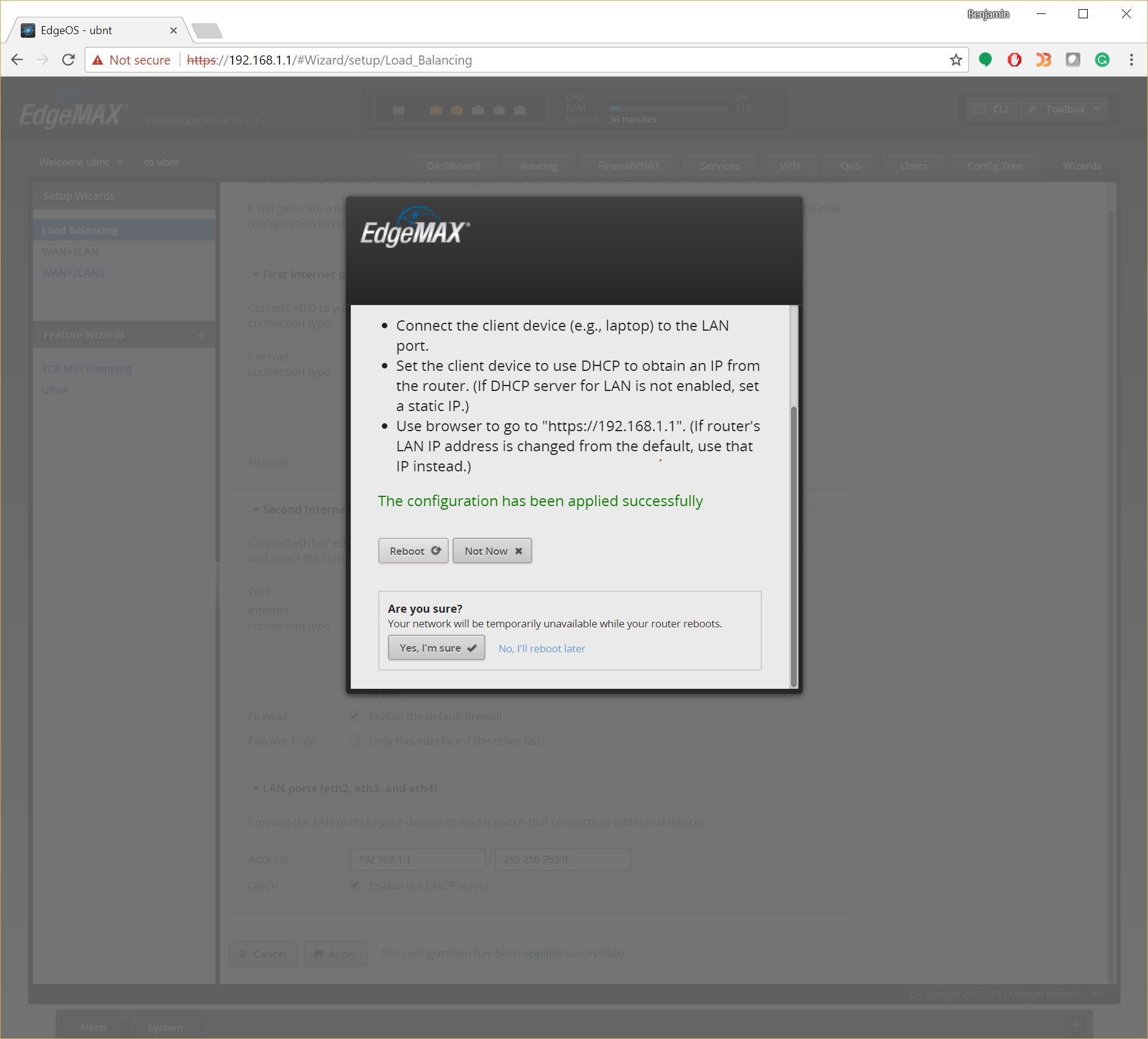This screenshot has height=1039, width=1148.
Task: Click the browser forward arrow
Action: [x=42, y=60]
